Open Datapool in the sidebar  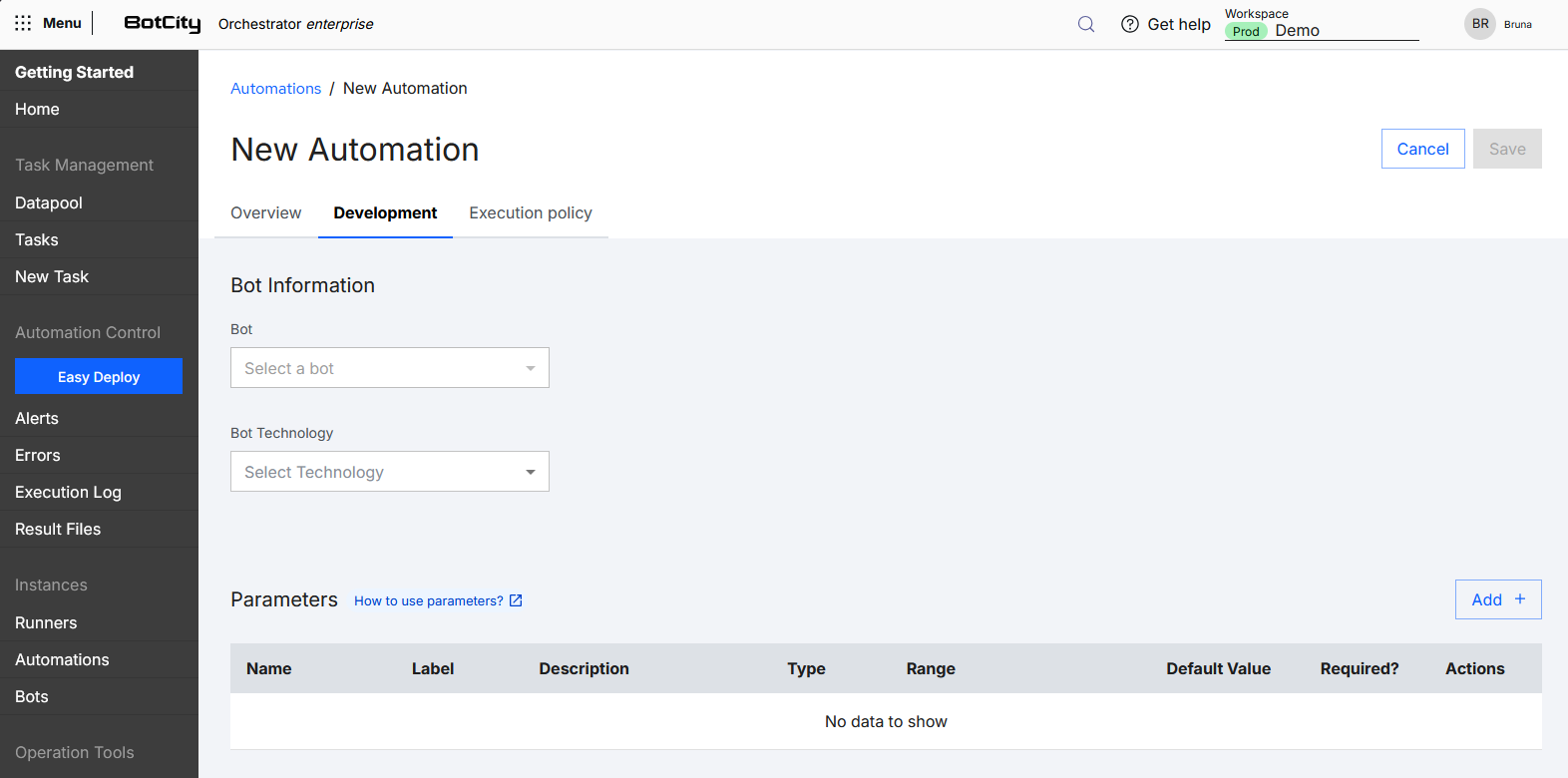click(49, 202)
